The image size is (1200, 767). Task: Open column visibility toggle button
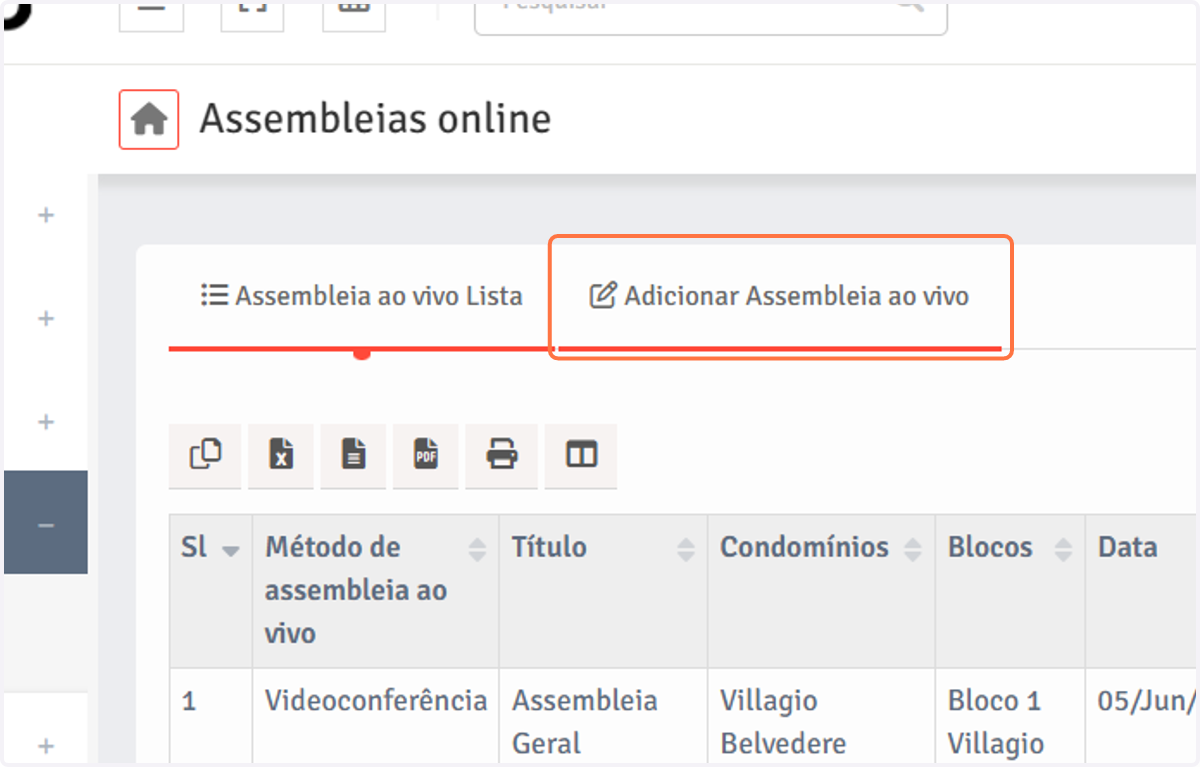pyautogui.click(x=581, y=456)
